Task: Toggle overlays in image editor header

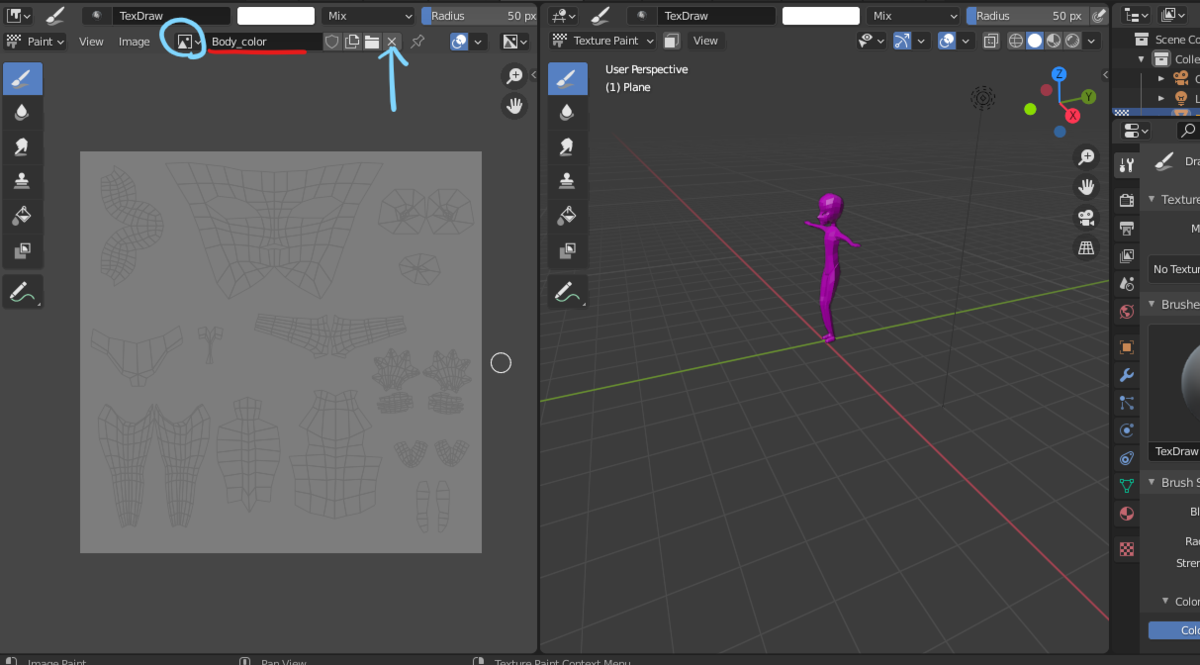Action: (459, 41)
